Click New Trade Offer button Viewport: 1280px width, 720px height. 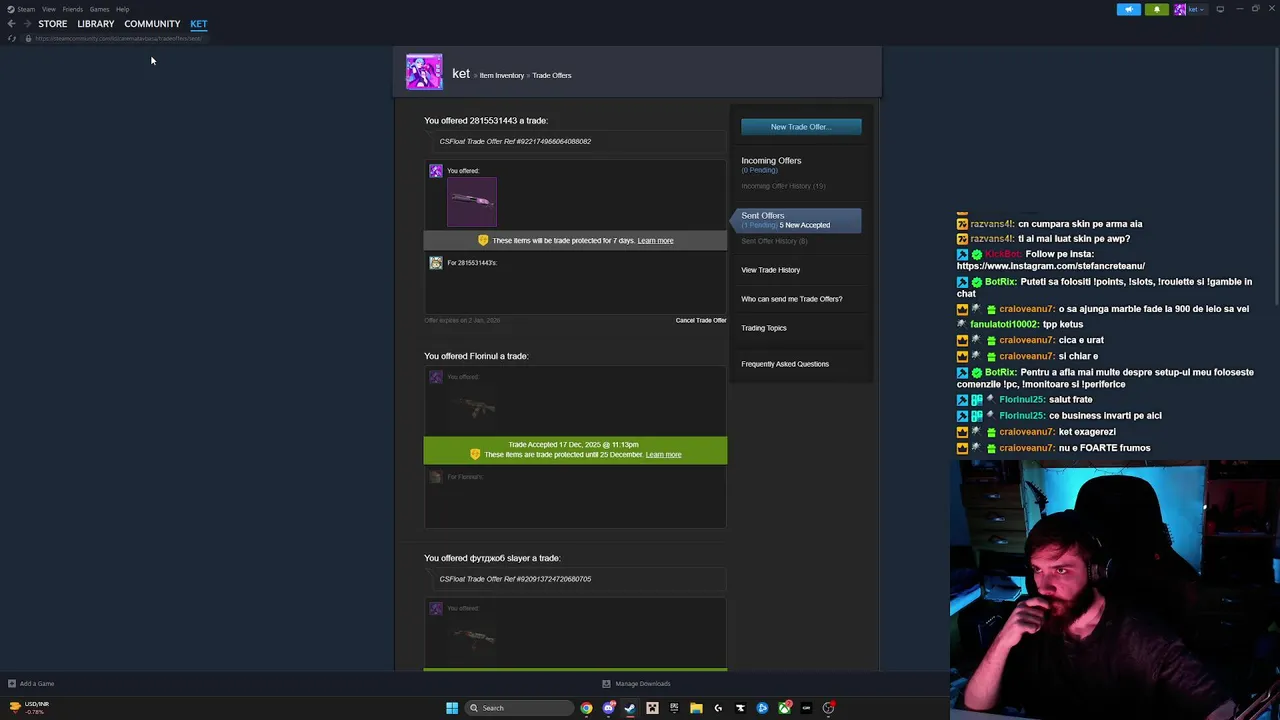(801, 127)
